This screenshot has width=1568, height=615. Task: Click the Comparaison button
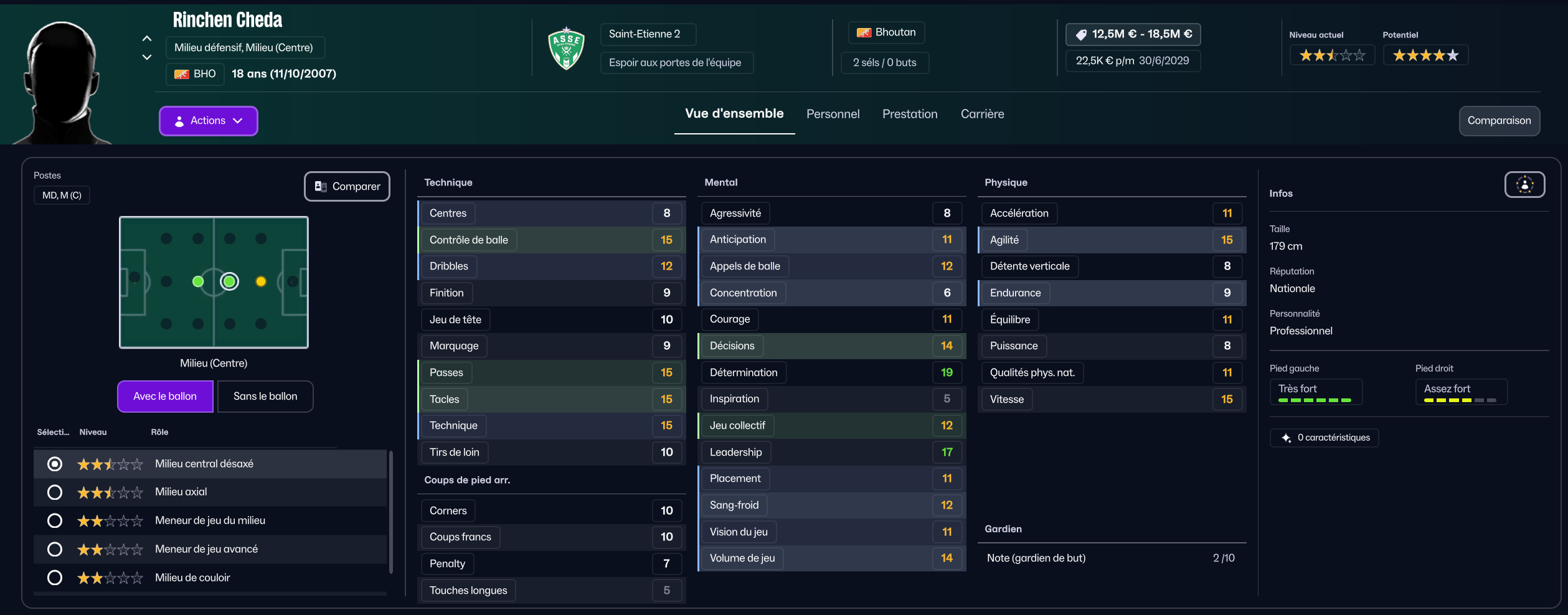point(1499,121)
